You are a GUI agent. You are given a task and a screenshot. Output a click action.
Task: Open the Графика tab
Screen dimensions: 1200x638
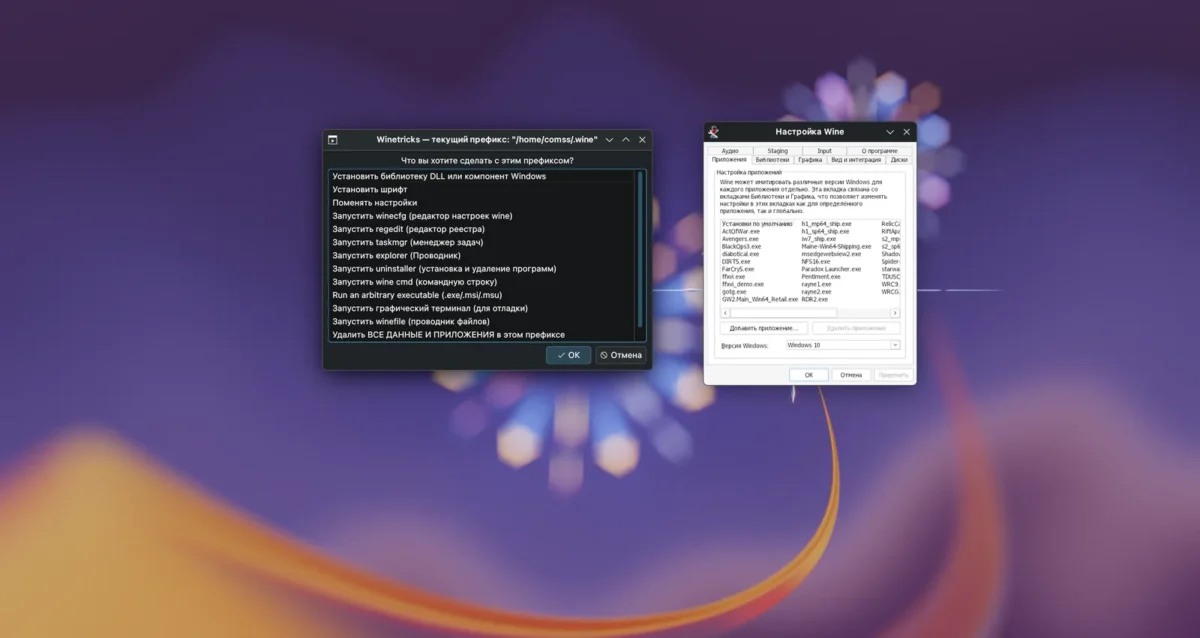click(810, 159)
